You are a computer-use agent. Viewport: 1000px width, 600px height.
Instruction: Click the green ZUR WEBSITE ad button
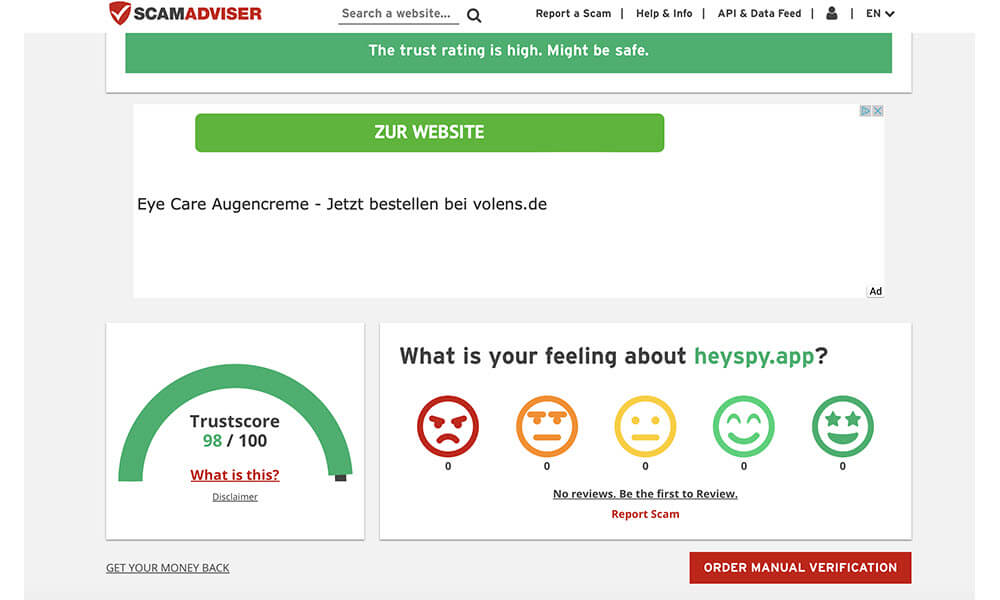429,132
